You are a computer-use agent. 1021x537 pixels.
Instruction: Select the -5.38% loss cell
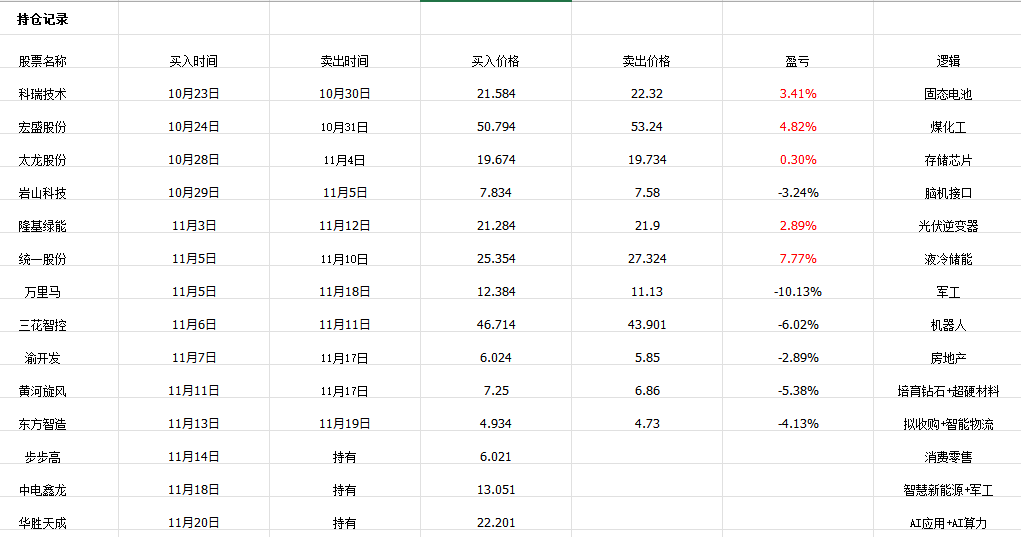pyautogui.click(x=798, y=391)
